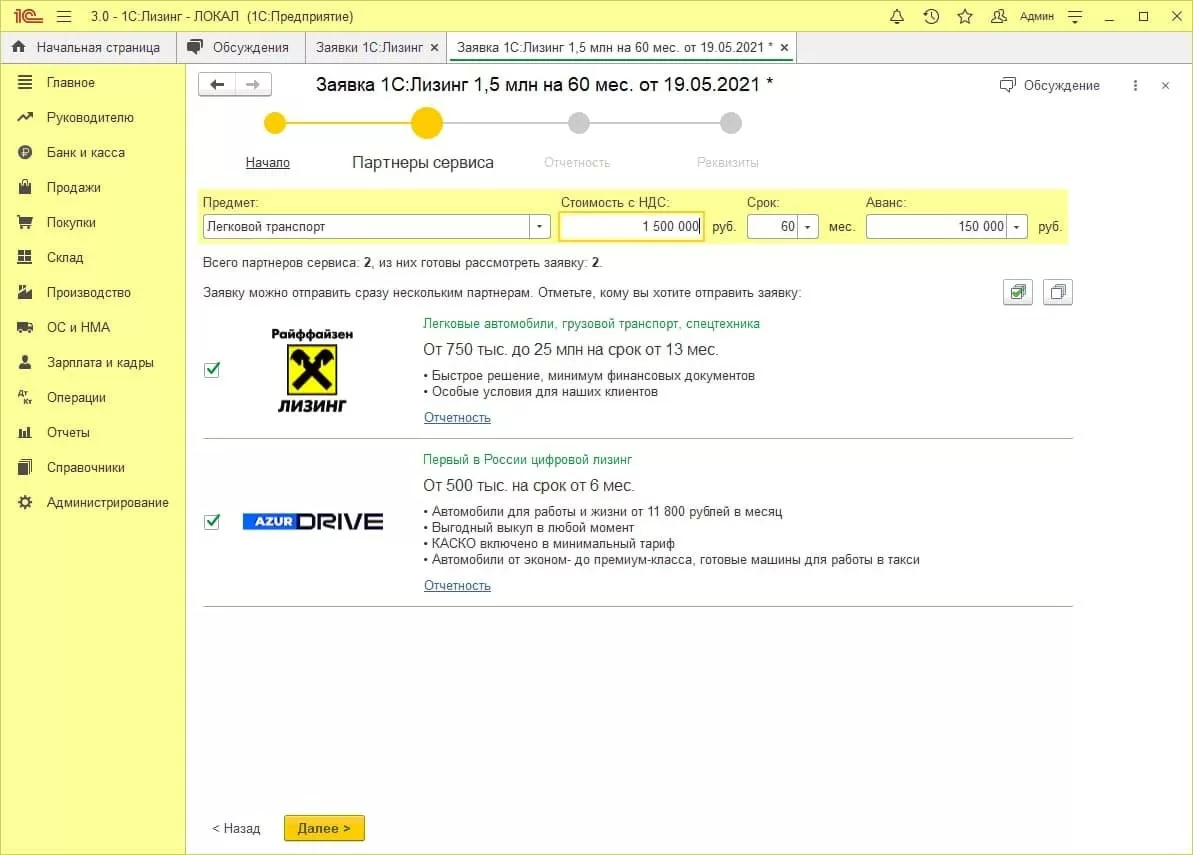1193x855 pixels.
Task: Open Операции section
Action: click(76, 397)
